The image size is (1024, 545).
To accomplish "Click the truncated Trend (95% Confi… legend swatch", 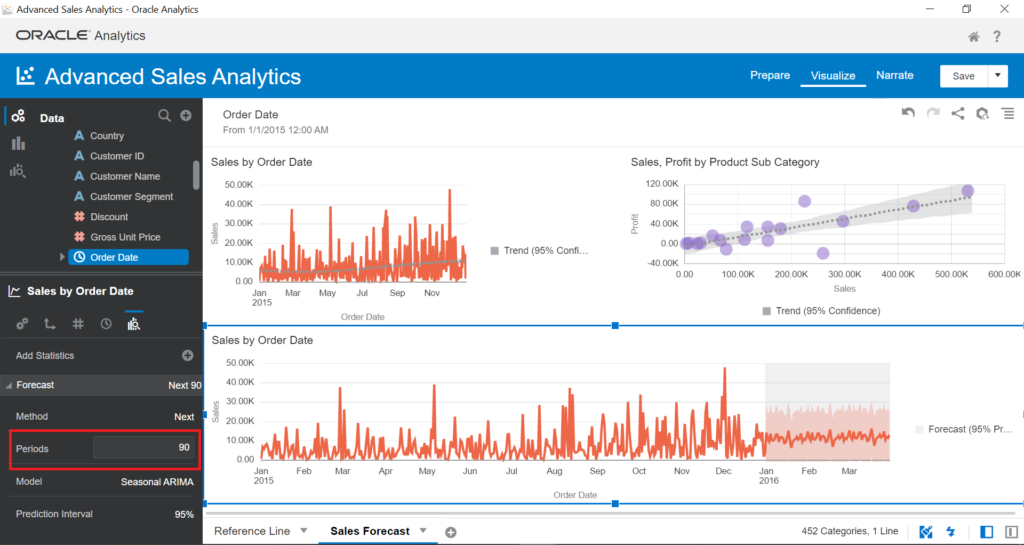I will pyautogui.click(x=494, y=251).
